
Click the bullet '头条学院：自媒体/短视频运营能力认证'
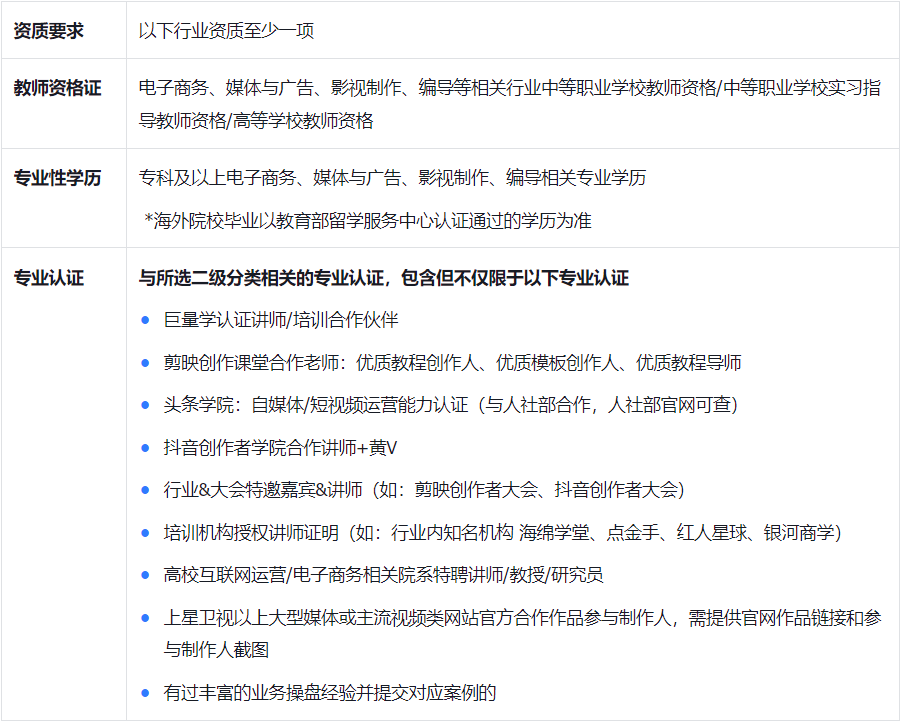point(450,405)
